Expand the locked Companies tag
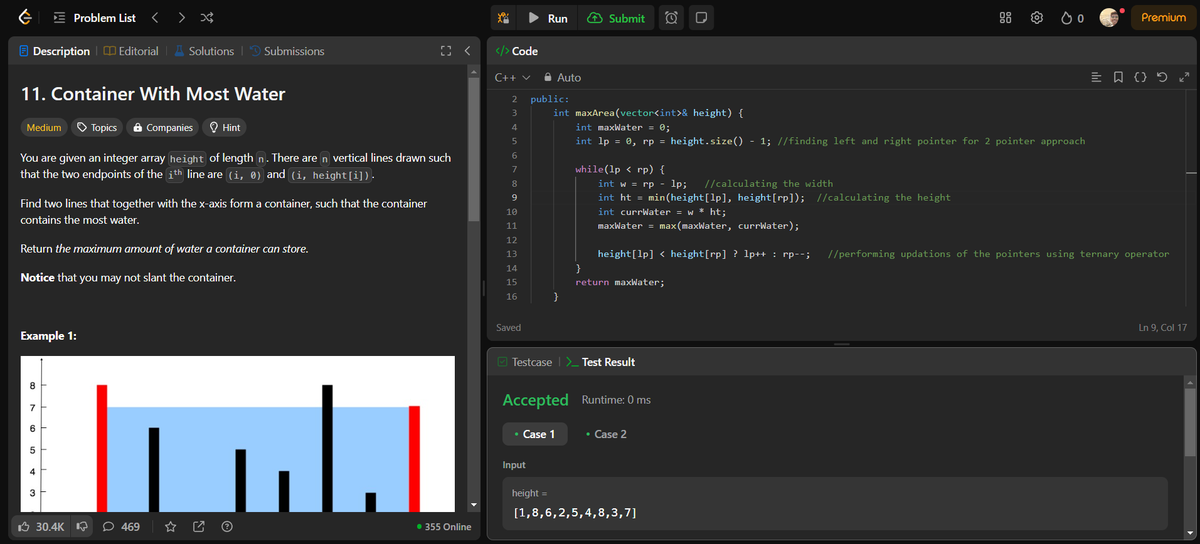The image size is (1200, 544). (163, 127)
